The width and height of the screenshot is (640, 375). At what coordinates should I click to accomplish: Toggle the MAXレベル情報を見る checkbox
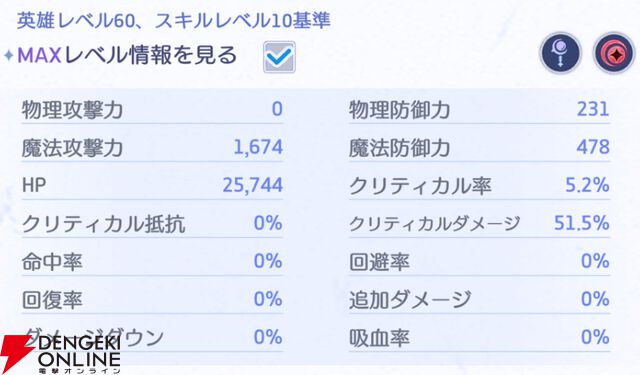point(279,57)
